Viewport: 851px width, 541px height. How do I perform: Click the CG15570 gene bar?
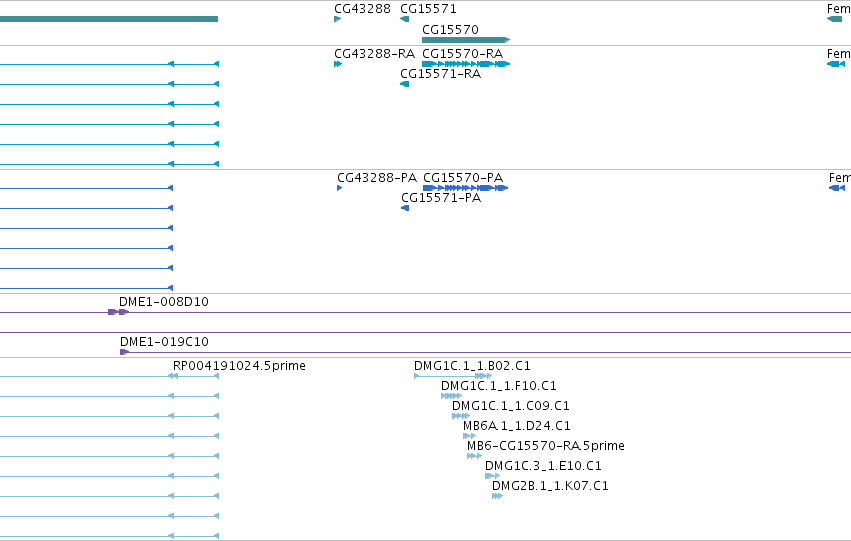point(466,40)
